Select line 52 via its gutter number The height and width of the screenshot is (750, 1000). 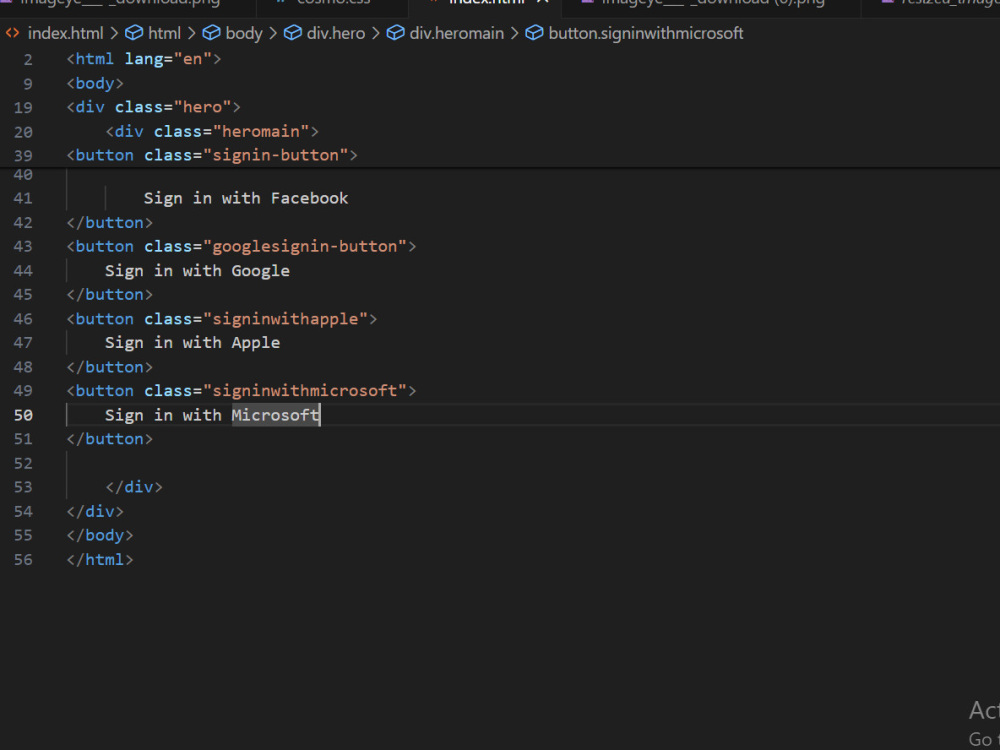click(23, 464)
